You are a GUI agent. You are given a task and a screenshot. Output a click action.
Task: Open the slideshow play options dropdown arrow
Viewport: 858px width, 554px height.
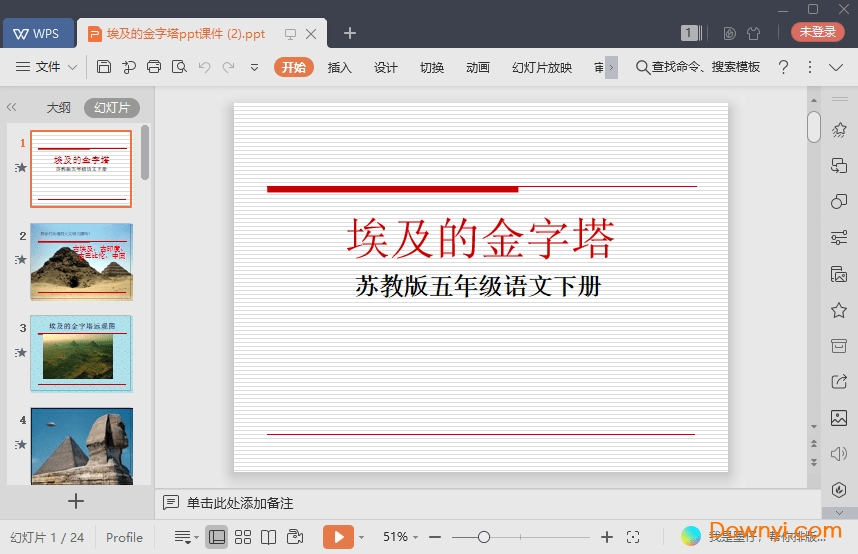[361, 538]
